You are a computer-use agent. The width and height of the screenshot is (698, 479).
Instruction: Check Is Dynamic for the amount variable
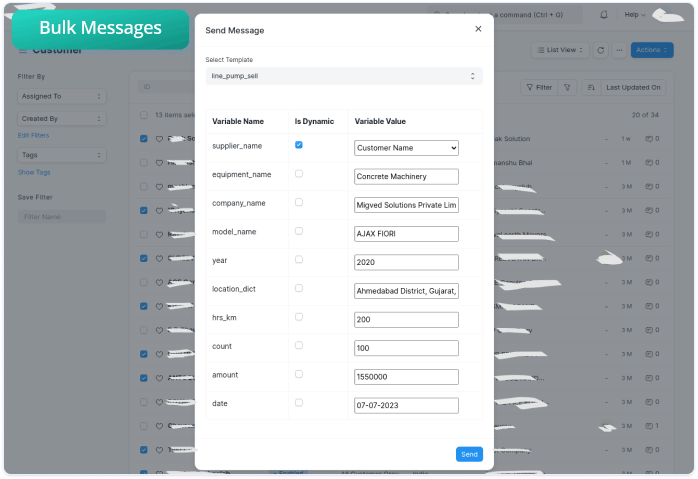click(299, 374)
